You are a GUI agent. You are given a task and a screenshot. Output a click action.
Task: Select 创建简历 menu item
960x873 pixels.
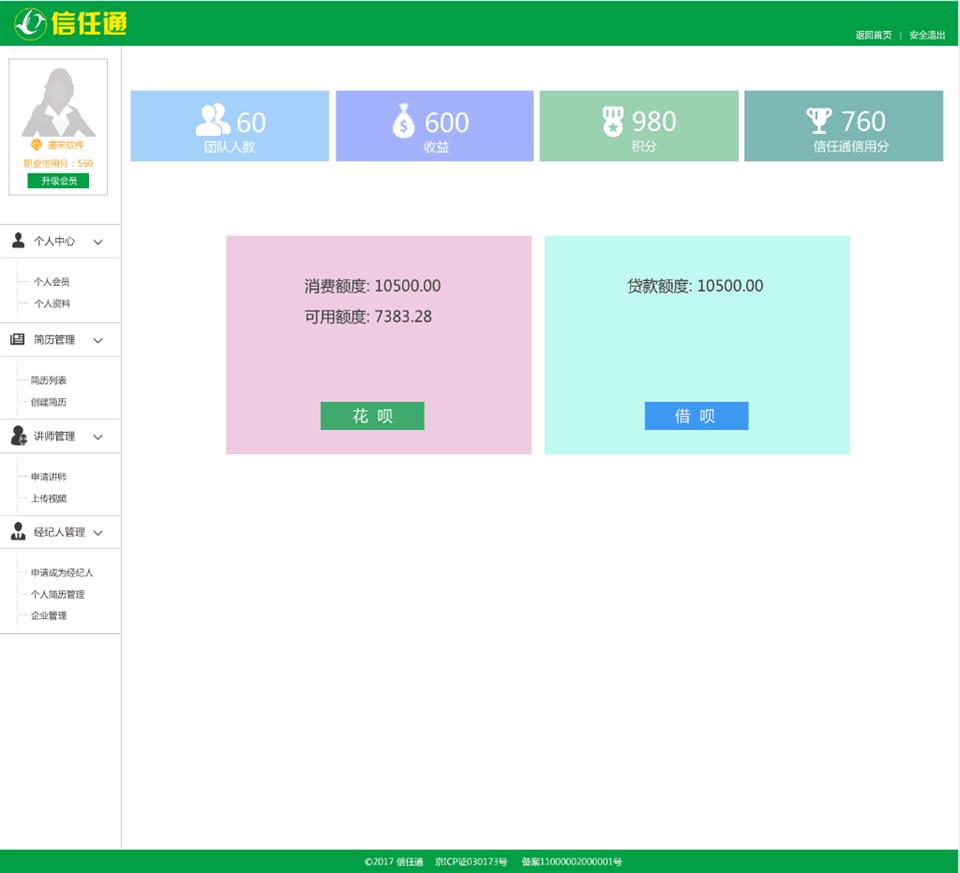coord(49,402)
